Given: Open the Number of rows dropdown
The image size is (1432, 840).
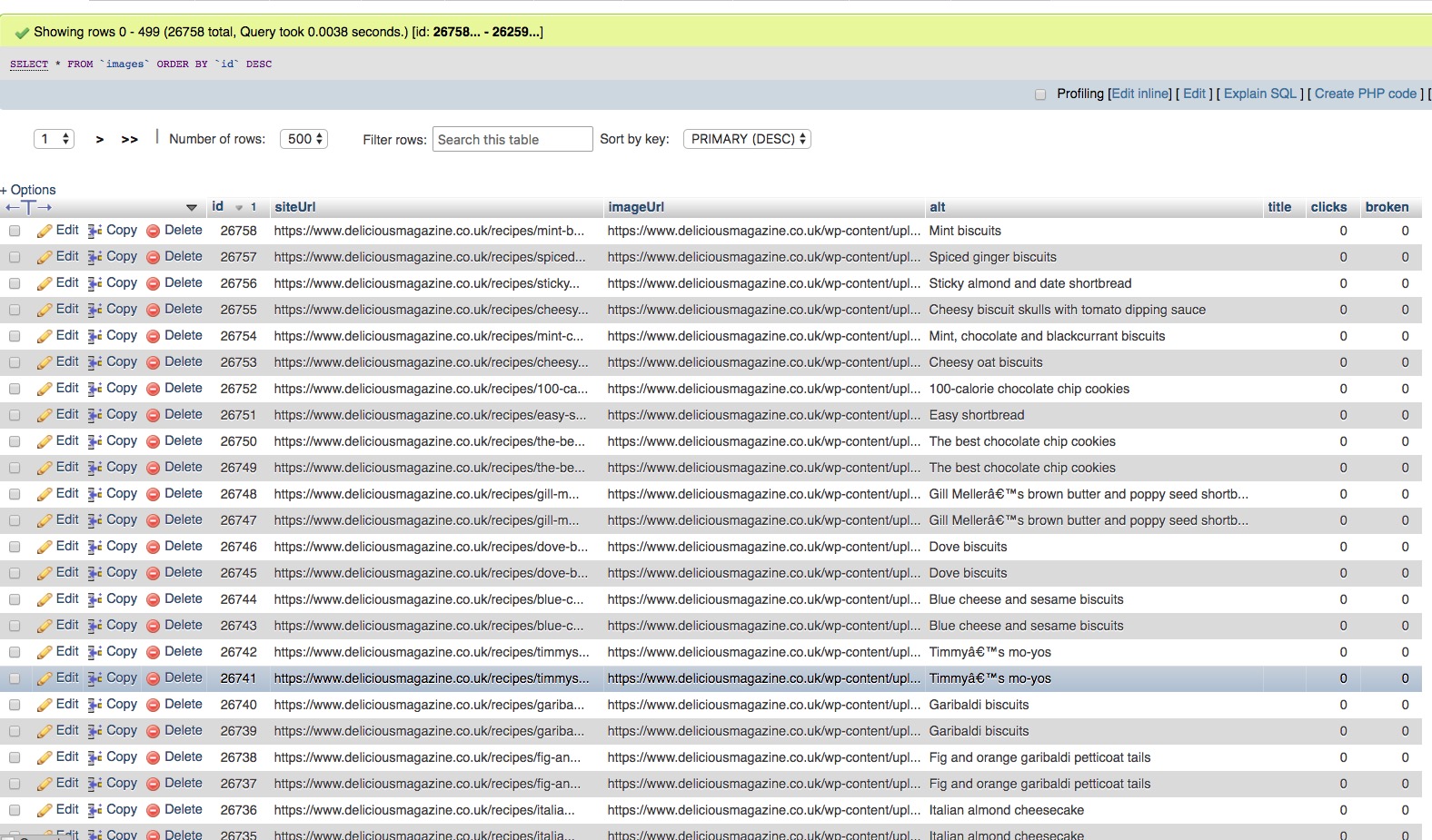Looking at the screenshot, I should pos(303,139).
